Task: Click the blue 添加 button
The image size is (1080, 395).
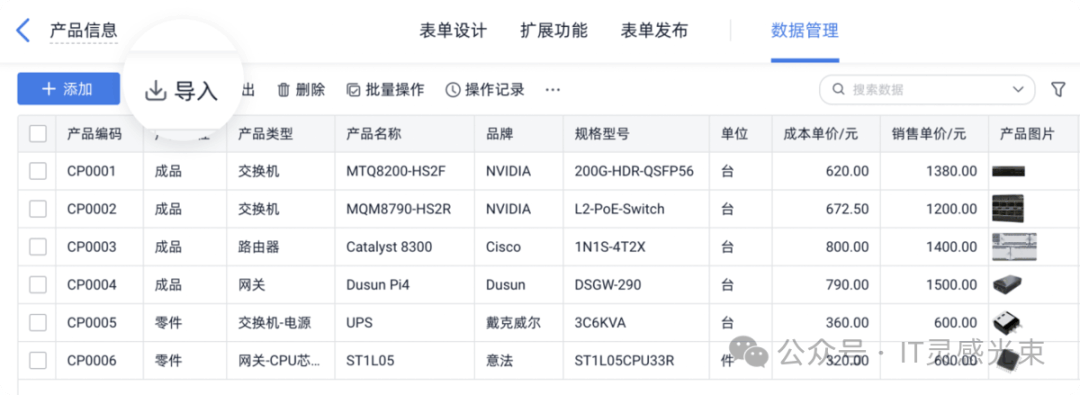Action: tap(68, 89)
